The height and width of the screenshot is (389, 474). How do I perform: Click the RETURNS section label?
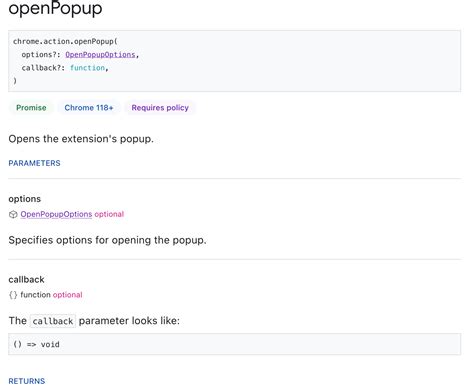[27, 381]
